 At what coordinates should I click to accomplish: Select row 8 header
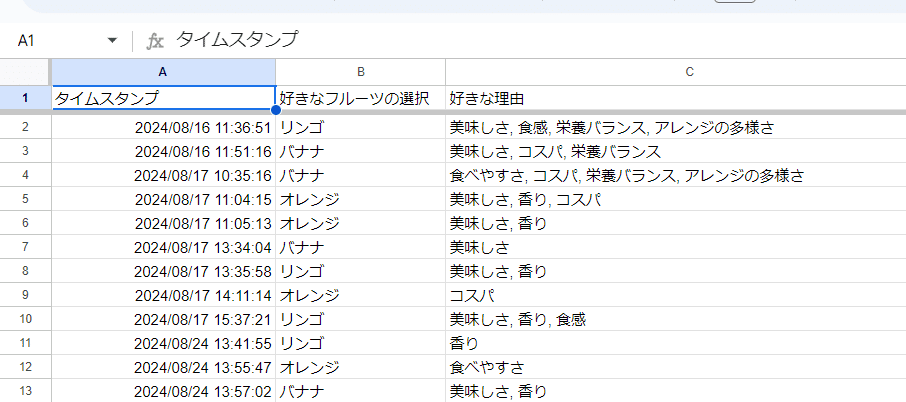click(x=25, y=271)
